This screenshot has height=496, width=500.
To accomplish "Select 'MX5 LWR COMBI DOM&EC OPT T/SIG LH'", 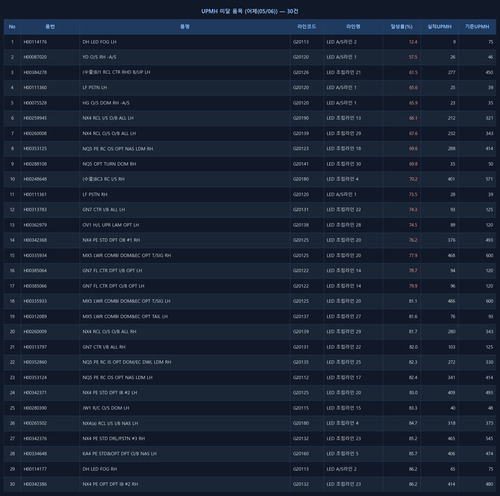I will click(126, 301).
